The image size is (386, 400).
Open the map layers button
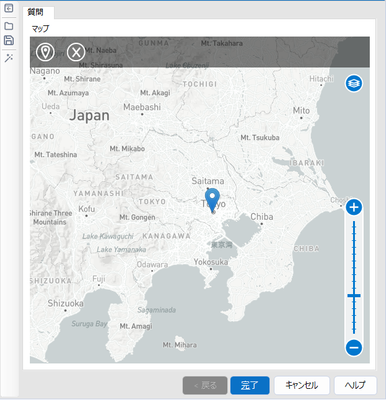coord(354,83)
